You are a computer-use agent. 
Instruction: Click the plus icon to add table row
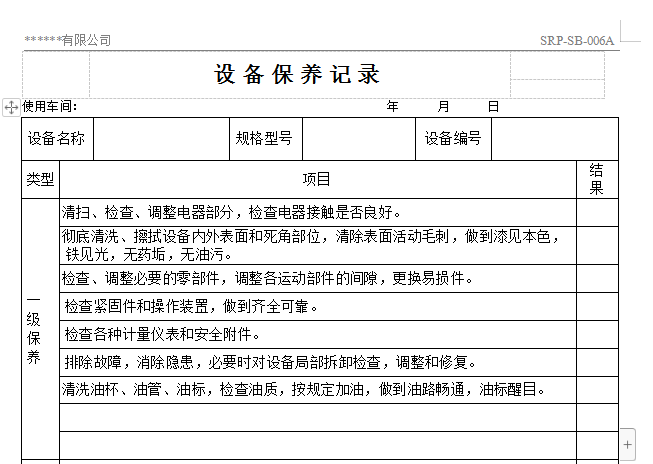(x=627, y=441)
